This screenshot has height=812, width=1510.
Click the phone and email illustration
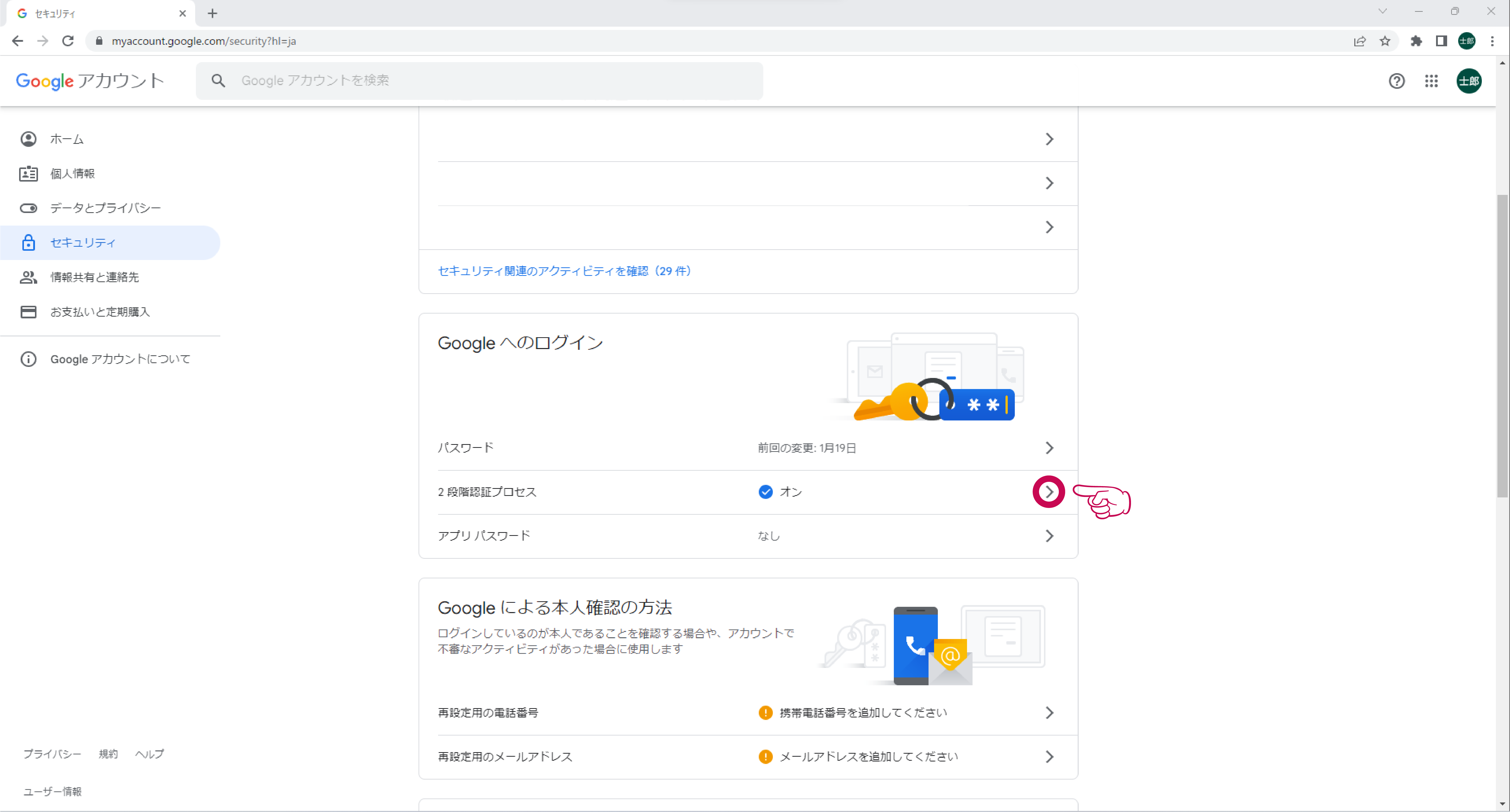tap(932, 645)
